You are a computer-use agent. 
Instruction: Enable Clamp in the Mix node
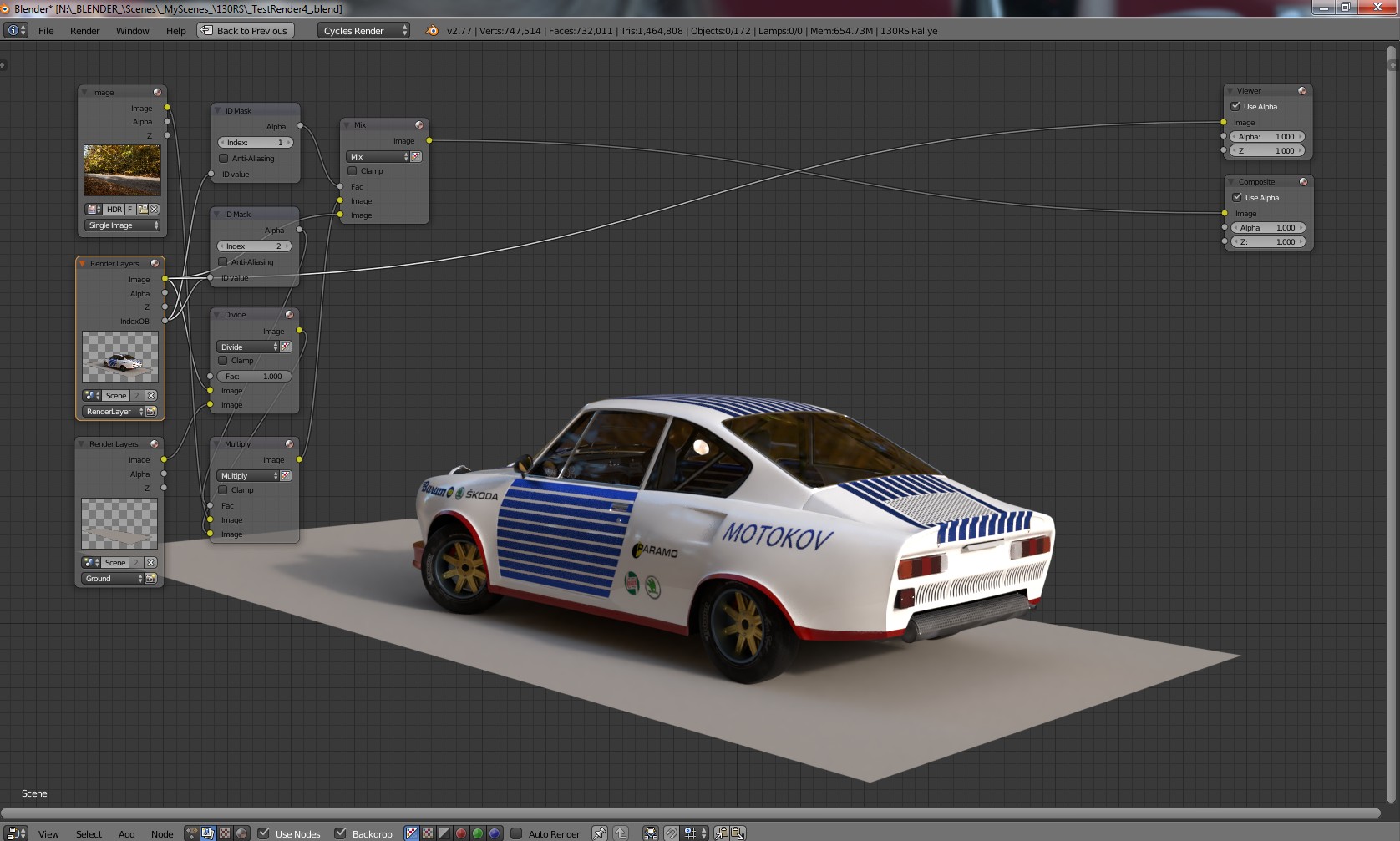(353, 170)
